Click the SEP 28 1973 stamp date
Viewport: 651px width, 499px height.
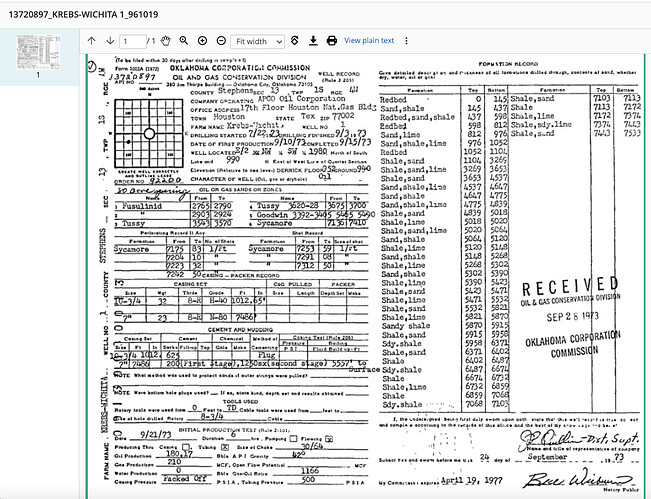(x=573, y=317)
